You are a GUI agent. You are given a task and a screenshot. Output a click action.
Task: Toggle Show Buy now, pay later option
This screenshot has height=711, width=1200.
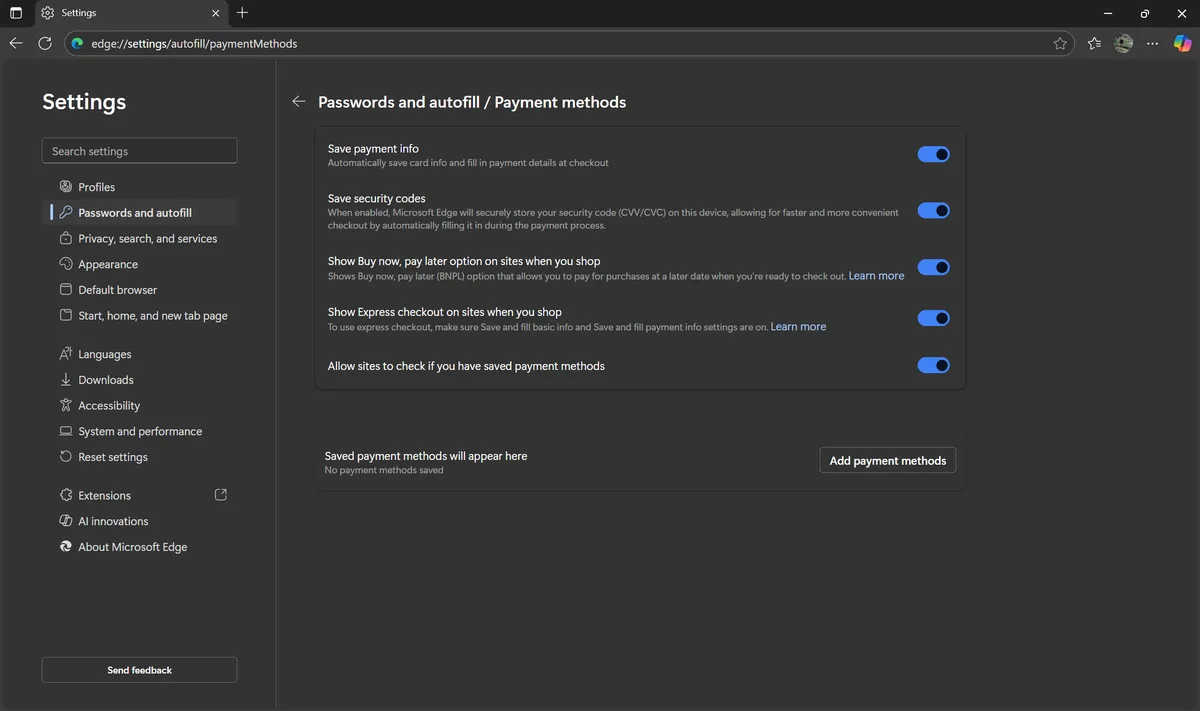[933, 267]
